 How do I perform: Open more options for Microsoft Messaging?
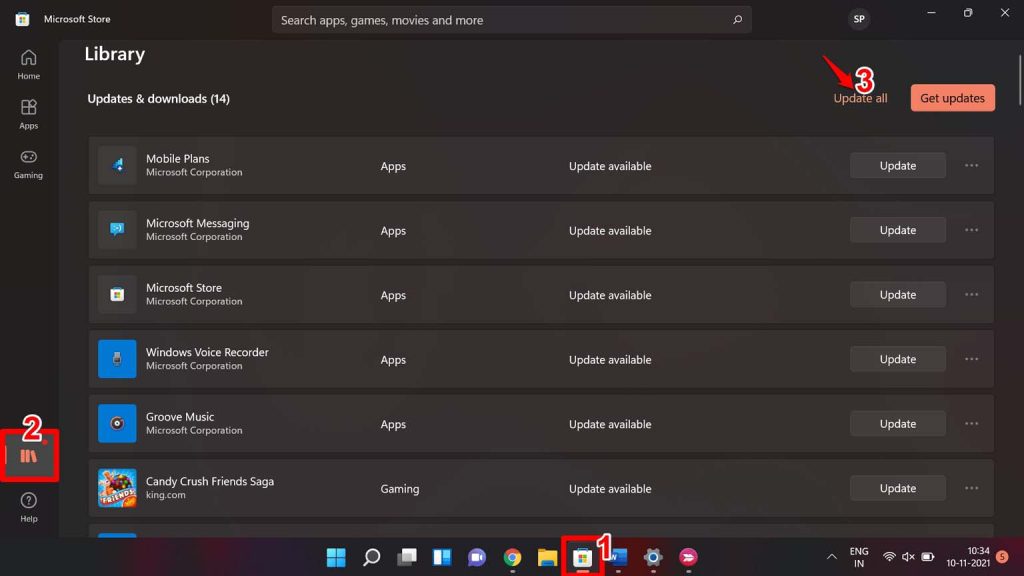(970, 230)
